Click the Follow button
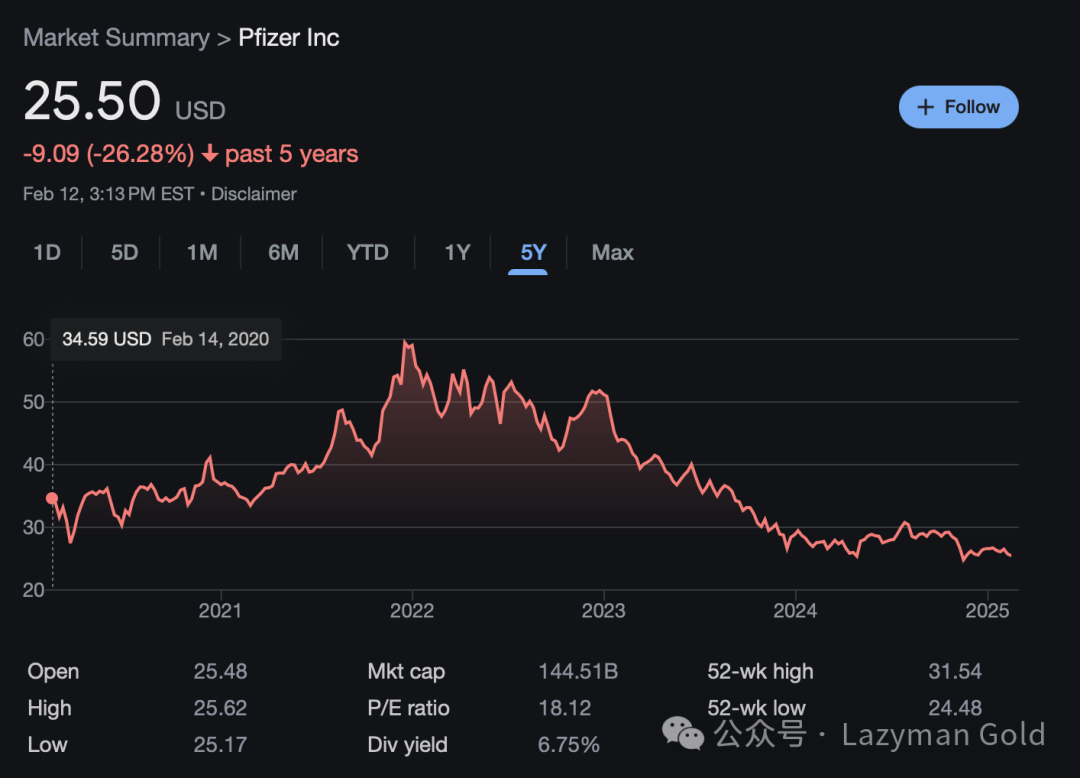Image resolution: width=1080 pixels, height=778 pixels. [x=958, y=107]
